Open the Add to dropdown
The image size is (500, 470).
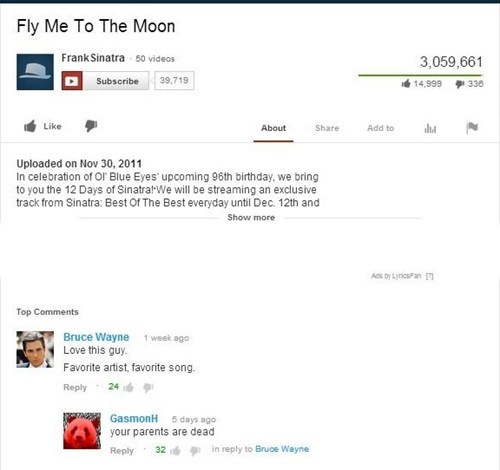click(381, 128)
